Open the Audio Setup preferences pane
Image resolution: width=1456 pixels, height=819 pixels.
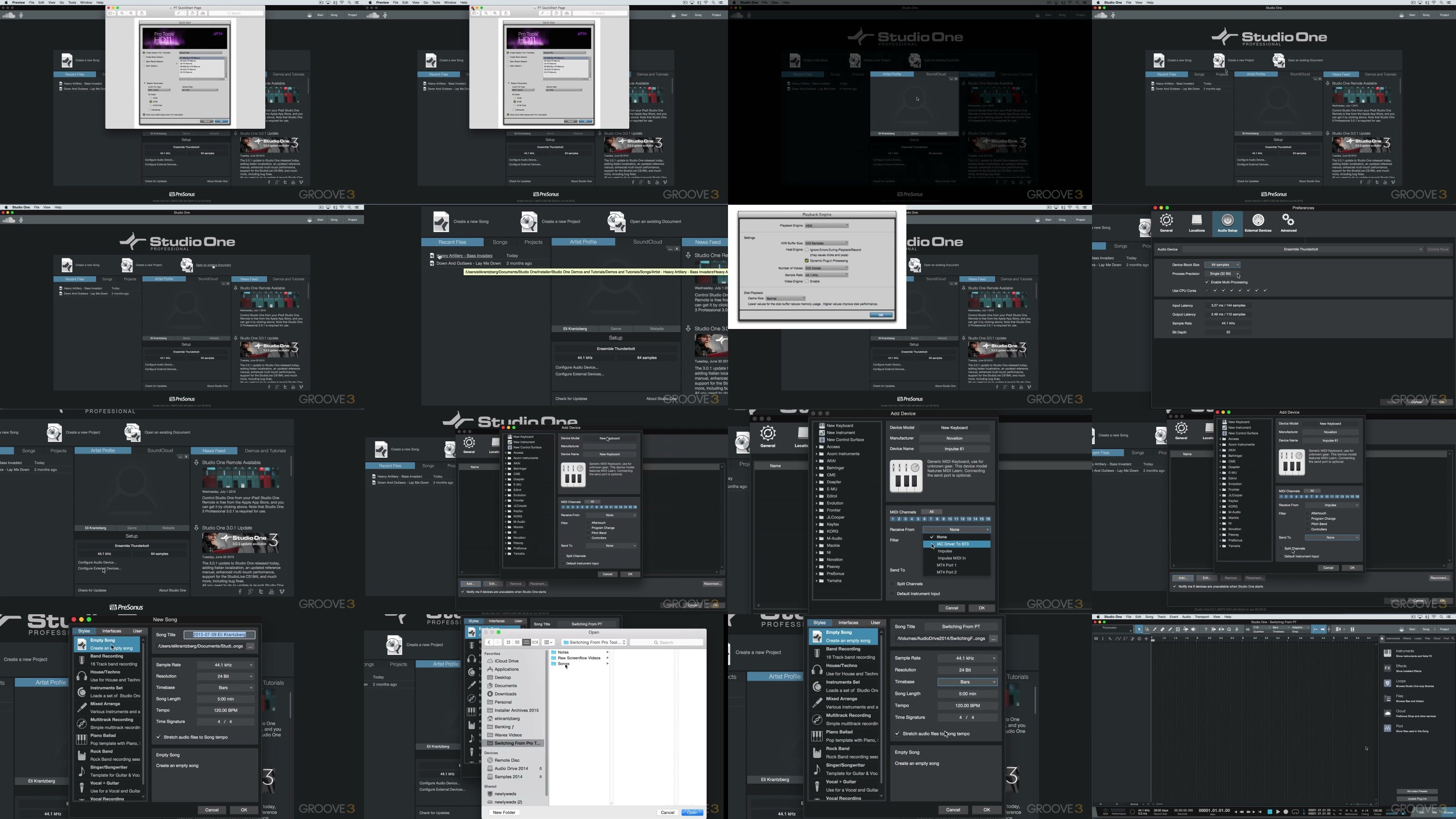coord(1227,222)
